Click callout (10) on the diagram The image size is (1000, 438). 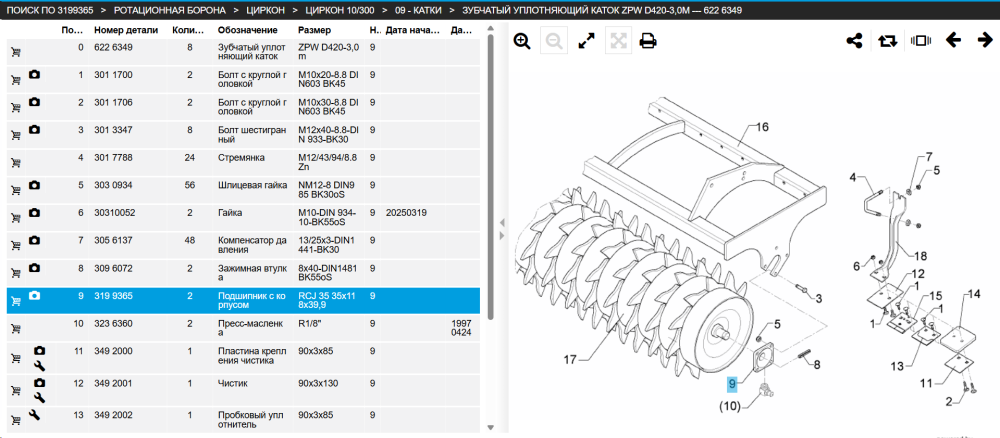tap(730, 405)
